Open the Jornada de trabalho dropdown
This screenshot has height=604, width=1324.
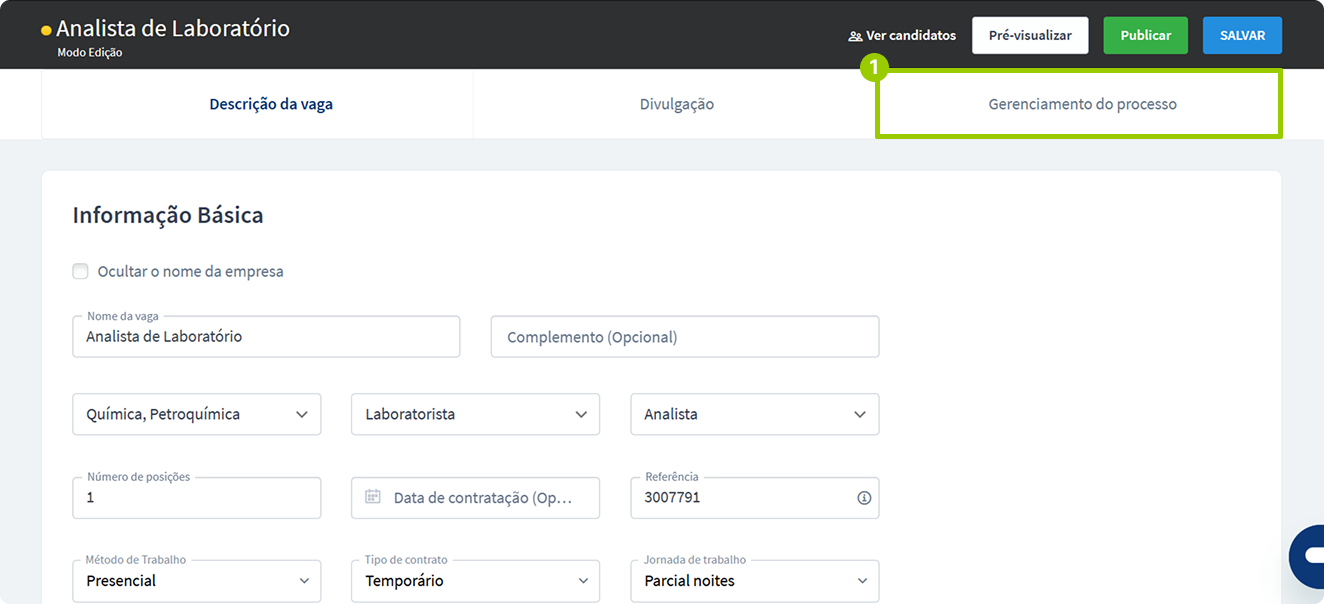pos(754,581)
